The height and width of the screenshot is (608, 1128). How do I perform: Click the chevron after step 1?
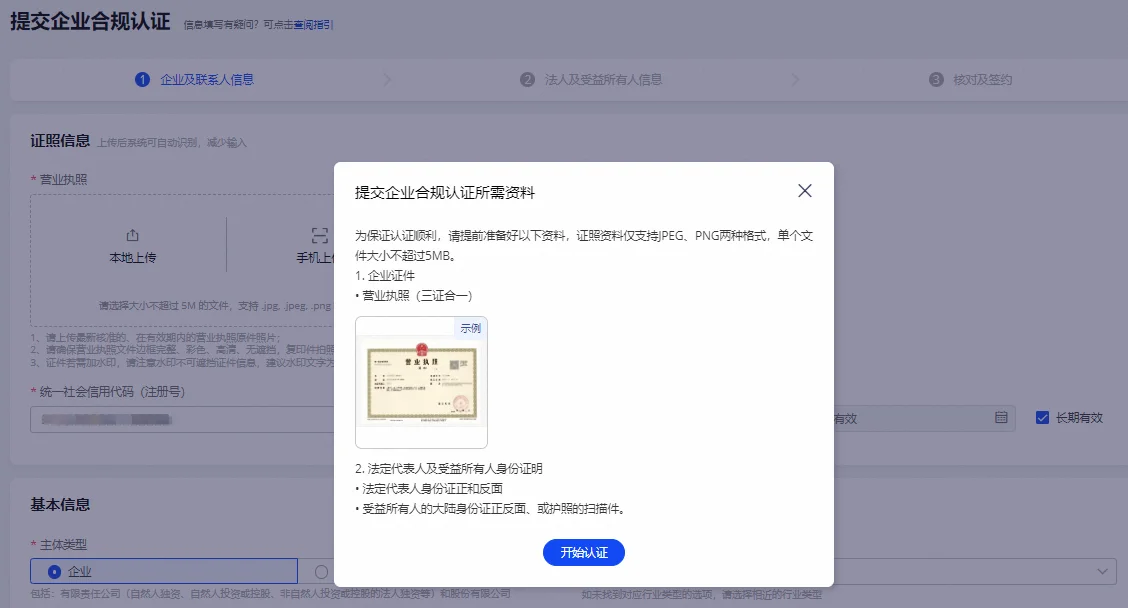click(x=387, y=80)
